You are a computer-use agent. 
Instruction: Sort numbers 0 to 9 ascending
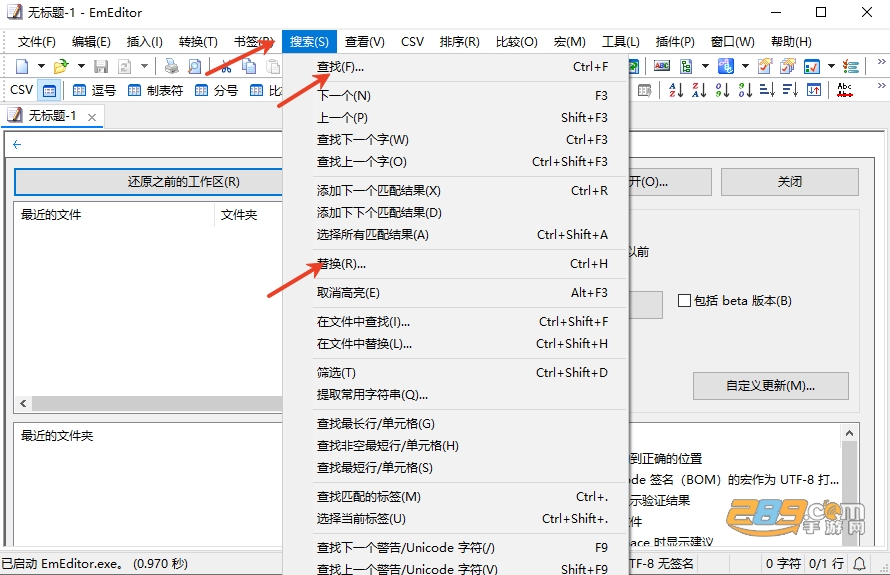722,90
